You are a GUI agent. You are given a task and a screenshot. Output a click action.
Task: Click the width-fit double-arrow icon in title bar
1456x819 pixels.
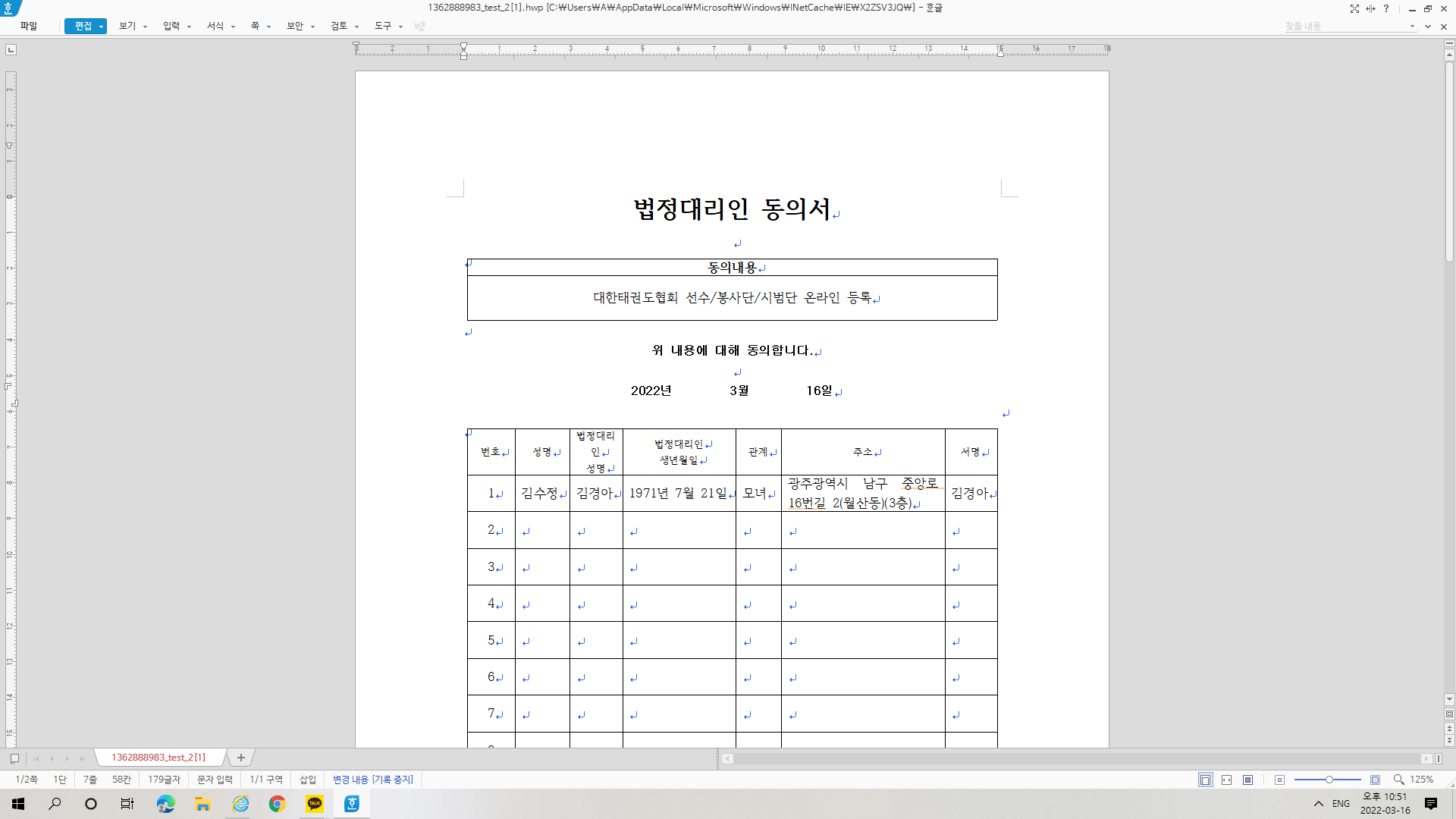pyautogui.click(x=1370, y=8)
